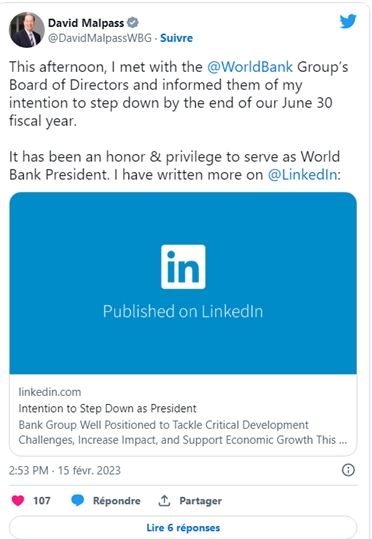
Task: Click the share upload arrow icon
Action: (164, 500)
